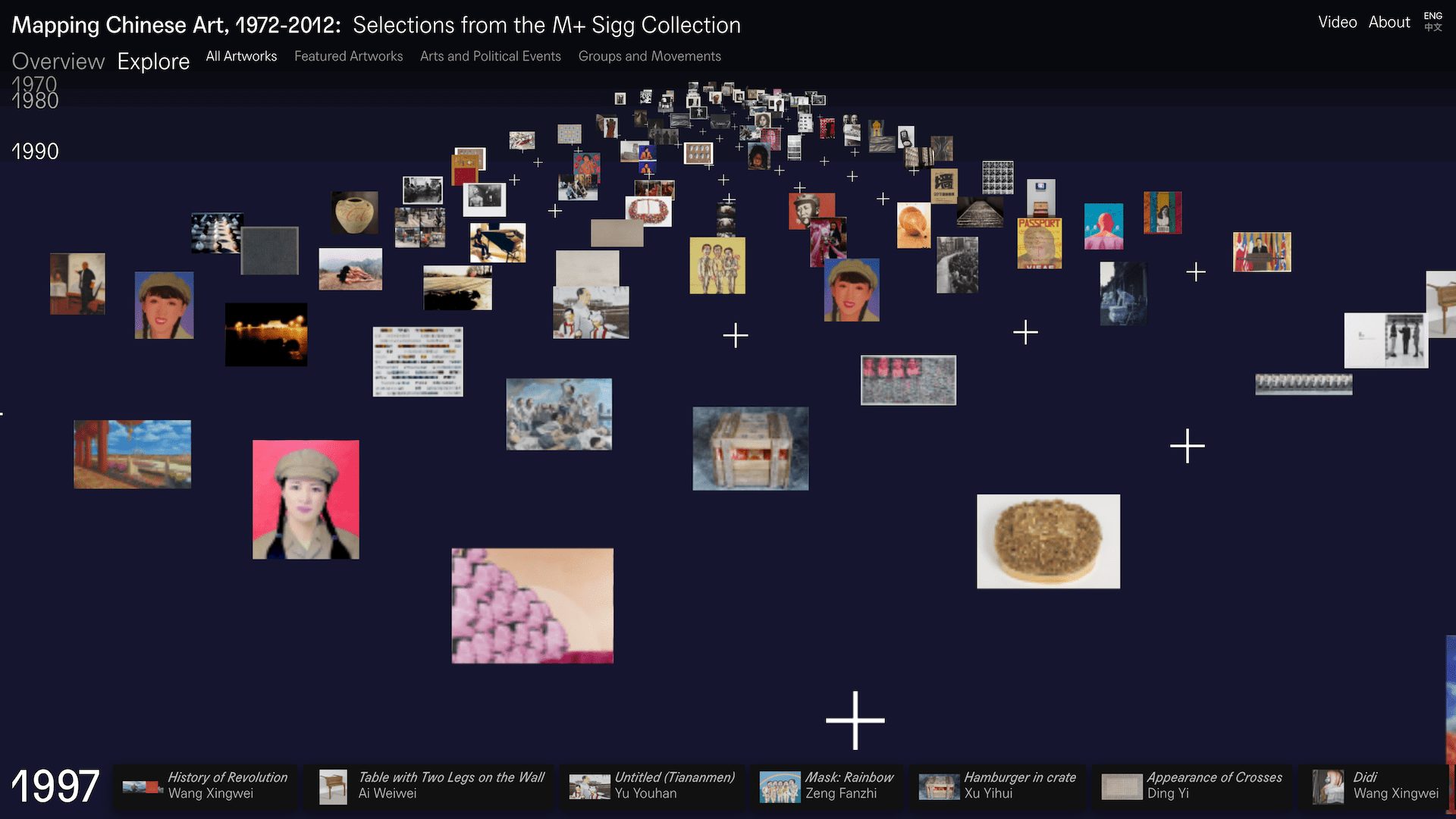This screenshot has height=819, width=1456.
Task: Select the Explore view
Action: tap(153, 61)
